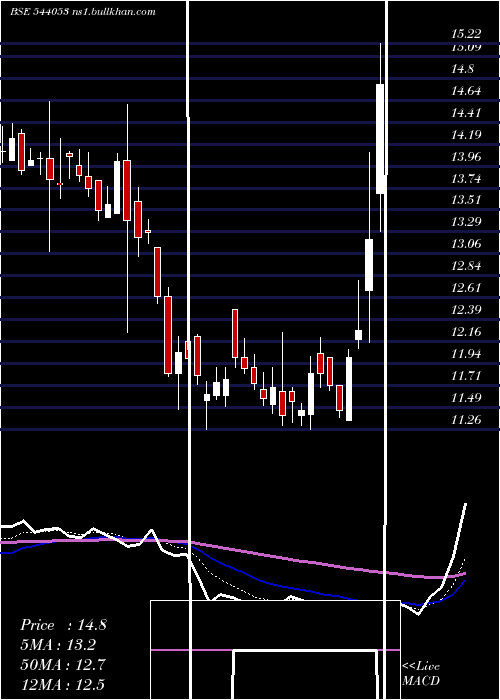Click the 13.96 price axis label
Screen dimensions: 500x700
(x=466, y=157)
